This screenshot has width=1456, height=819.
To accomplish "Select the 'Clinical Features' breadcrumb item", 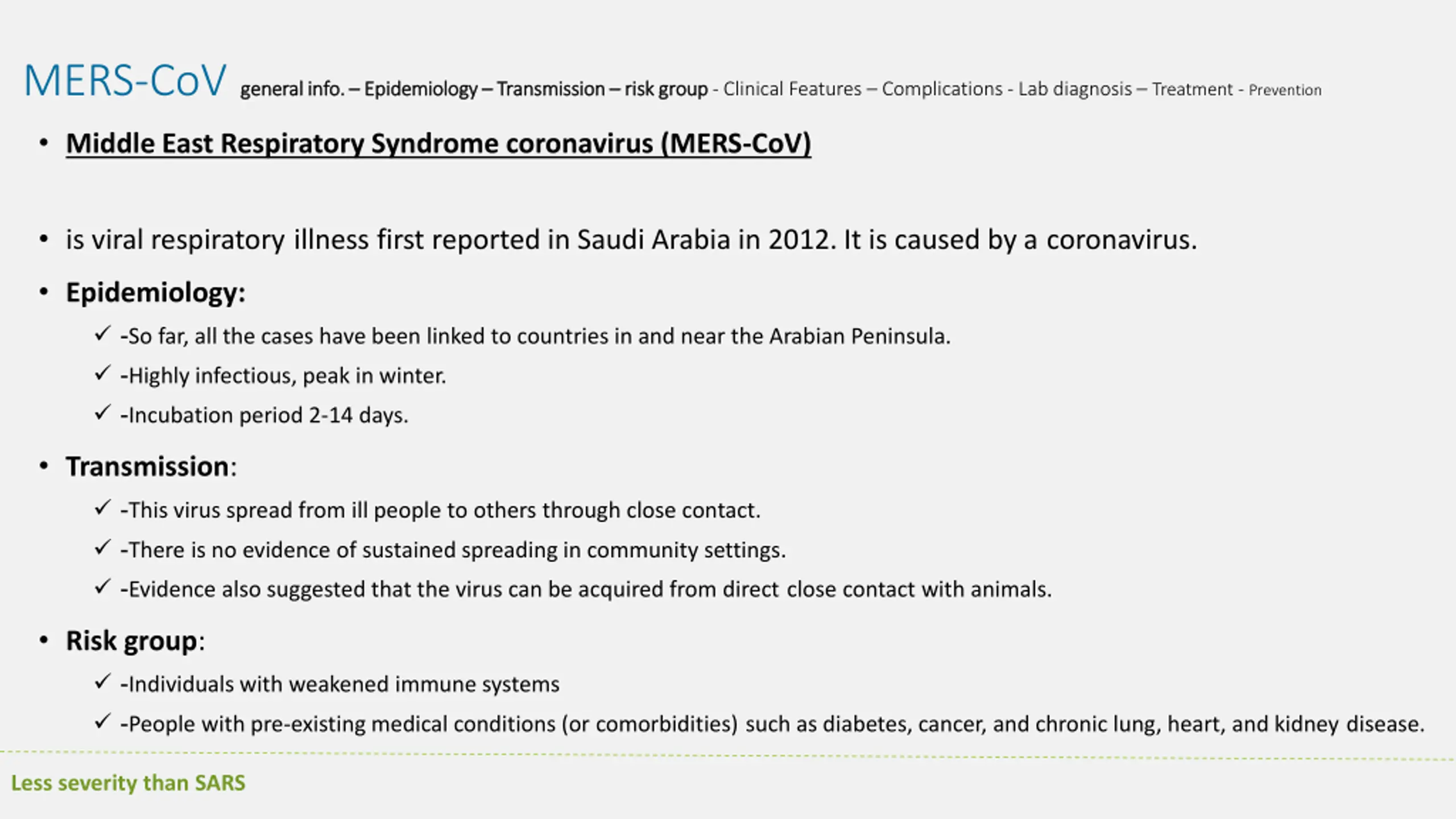I will [792, 89].
